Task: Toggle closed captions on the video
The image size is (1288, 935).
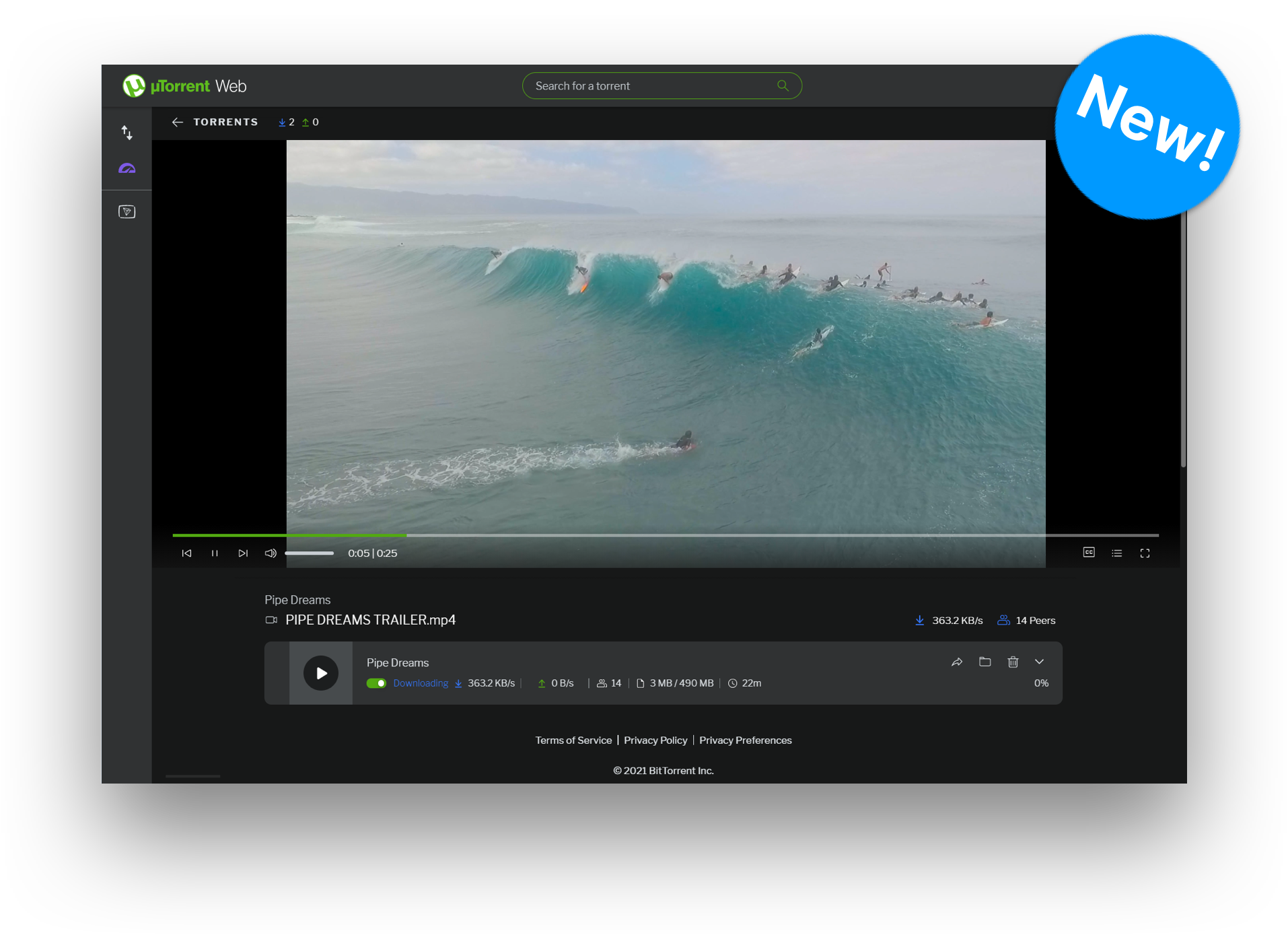Action: 1089,553
